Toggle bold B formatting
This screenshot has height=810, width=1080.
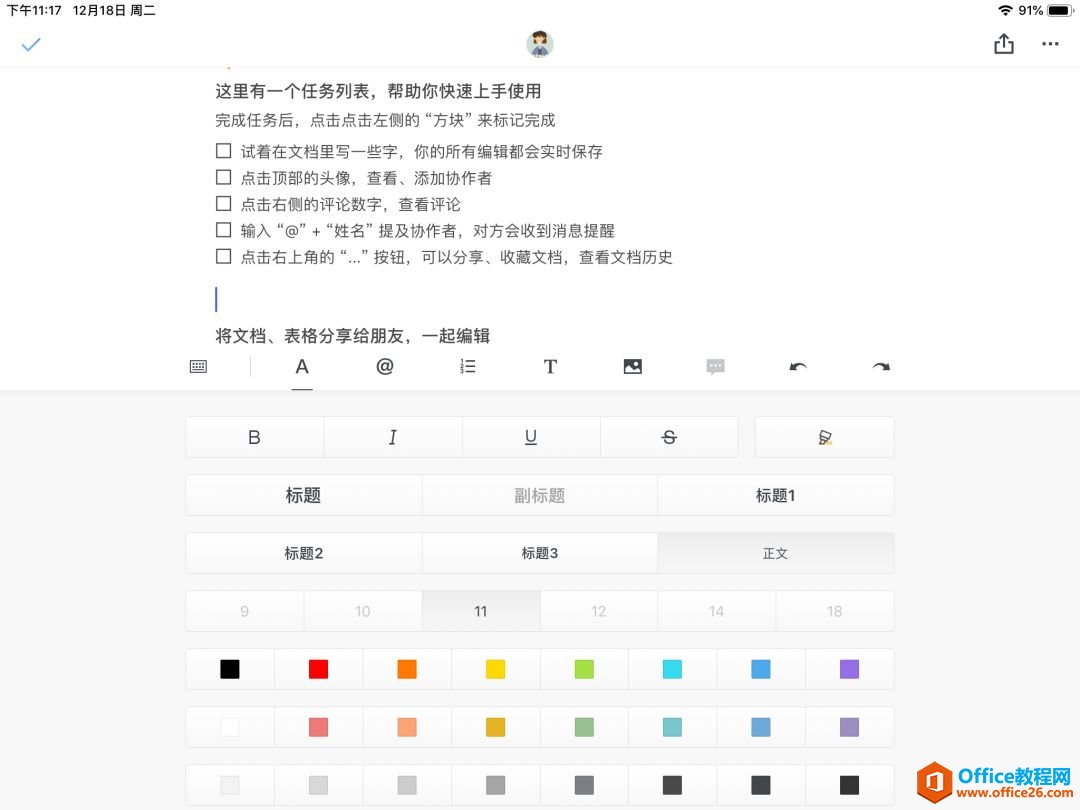point(254,437)
